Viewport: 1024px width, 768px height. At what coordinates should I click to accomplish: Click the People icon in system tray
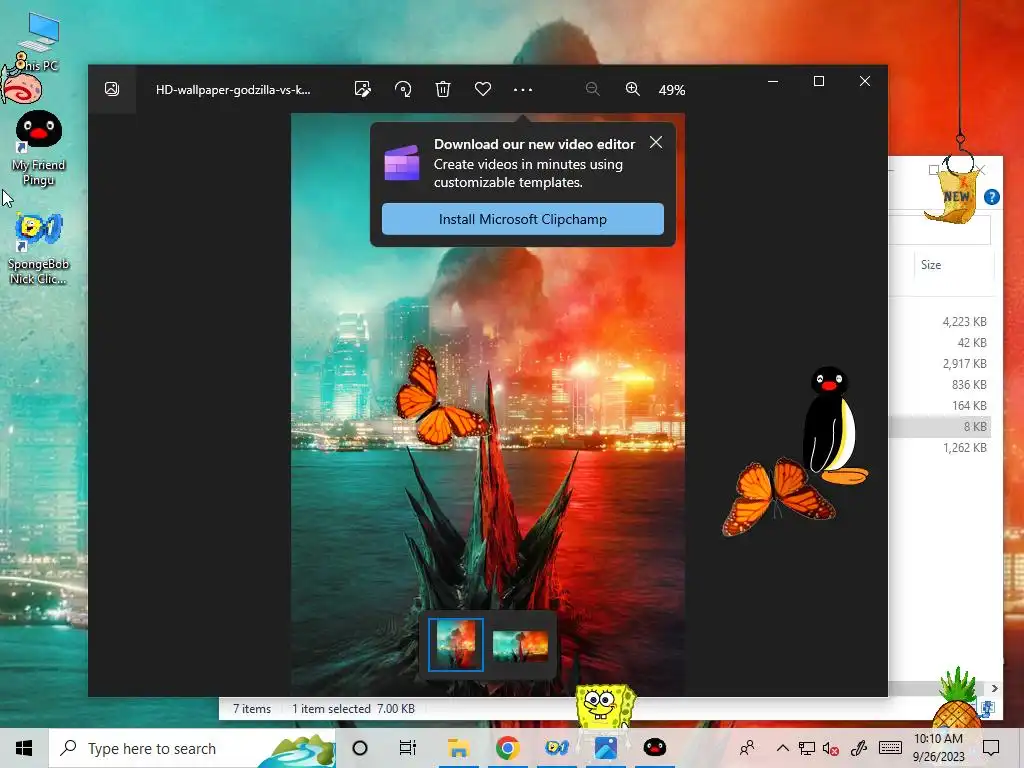pyautogui.click(x=747, y=748)
